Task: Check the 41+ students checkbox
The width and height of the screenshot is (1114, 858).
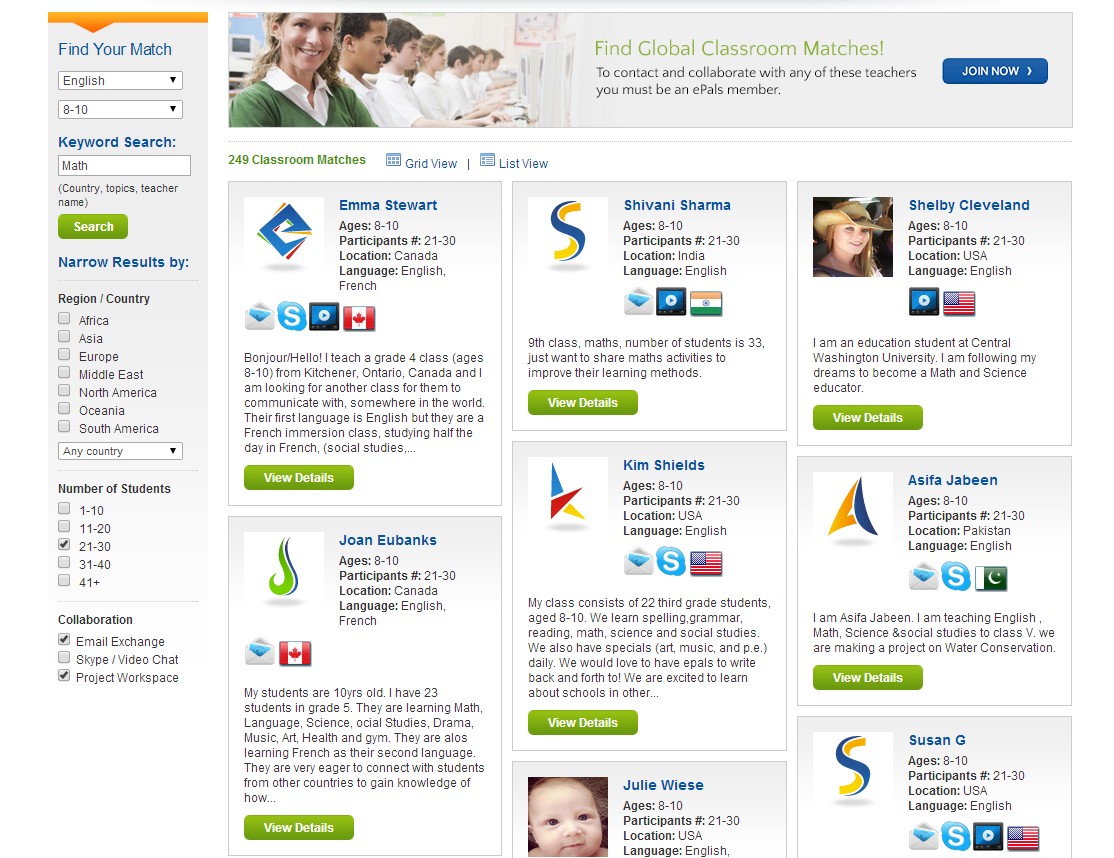Action: point(64,580)
